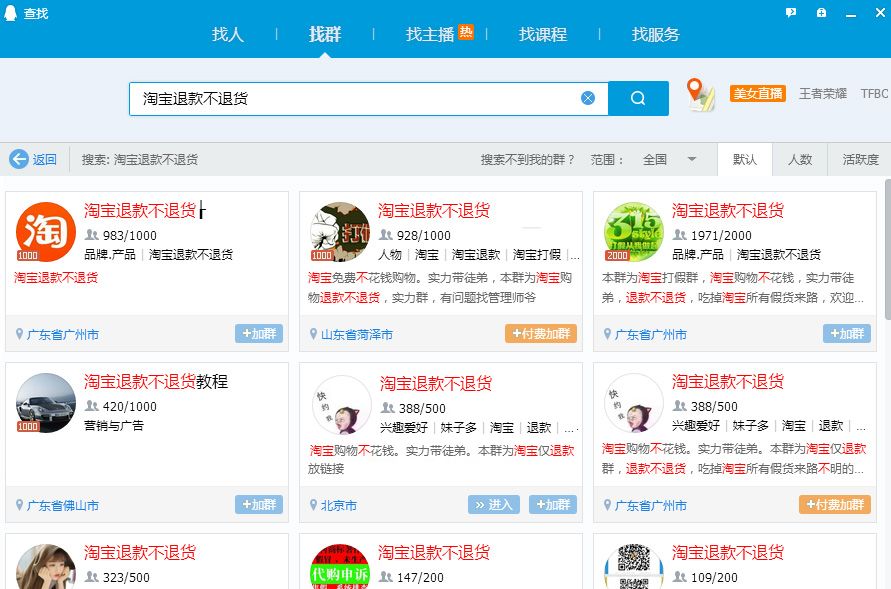Join the 983/1000 group with +加群

[x=259, y=333]
